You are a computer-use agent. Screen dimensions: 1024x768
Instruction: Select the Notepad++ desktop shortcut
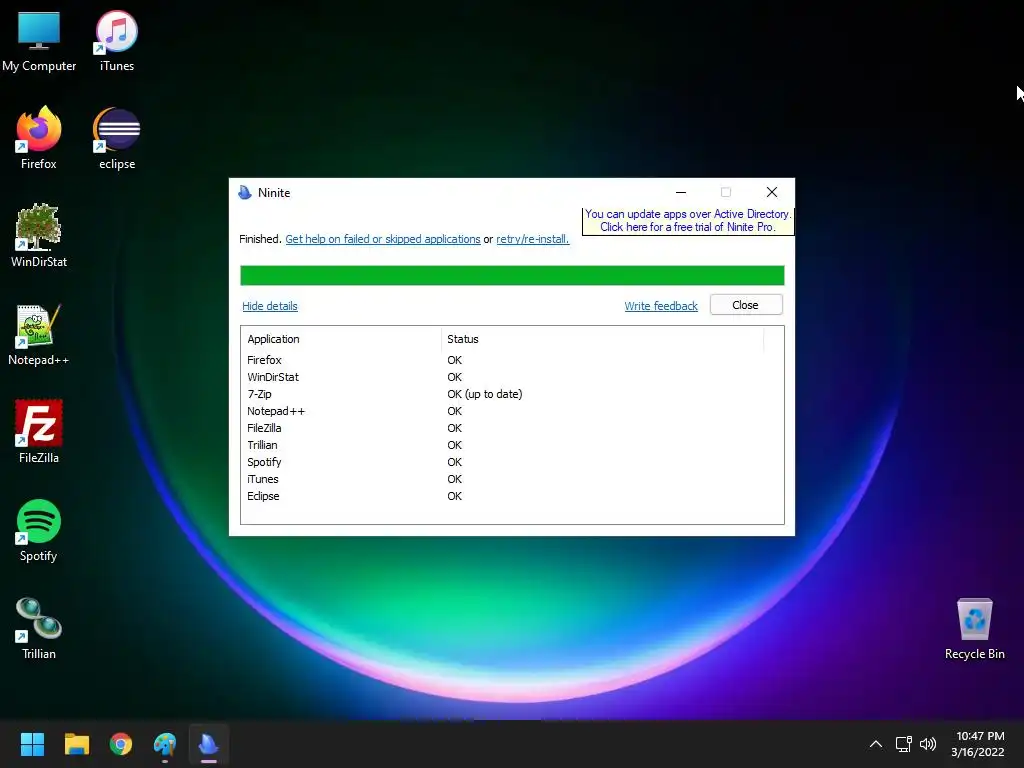[x=39, y=335]
